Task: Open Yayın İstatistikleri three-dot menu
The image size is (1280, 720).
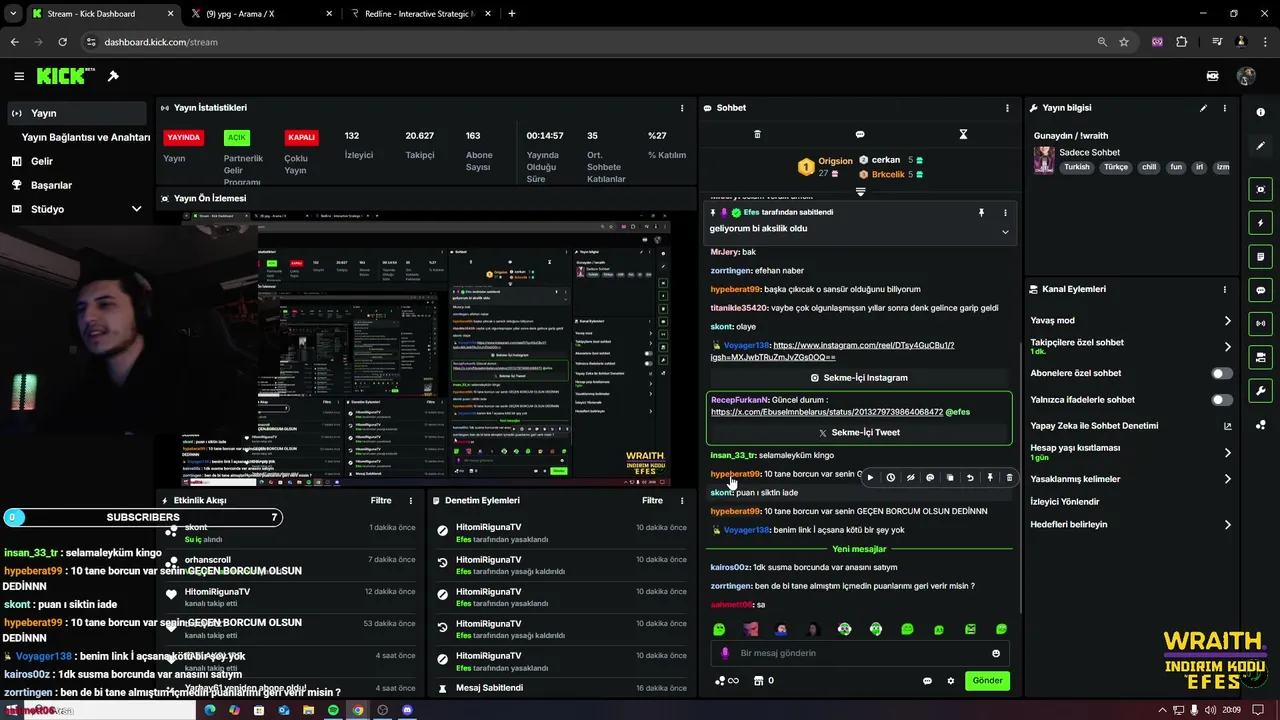Action: click(x=682, y=108)
